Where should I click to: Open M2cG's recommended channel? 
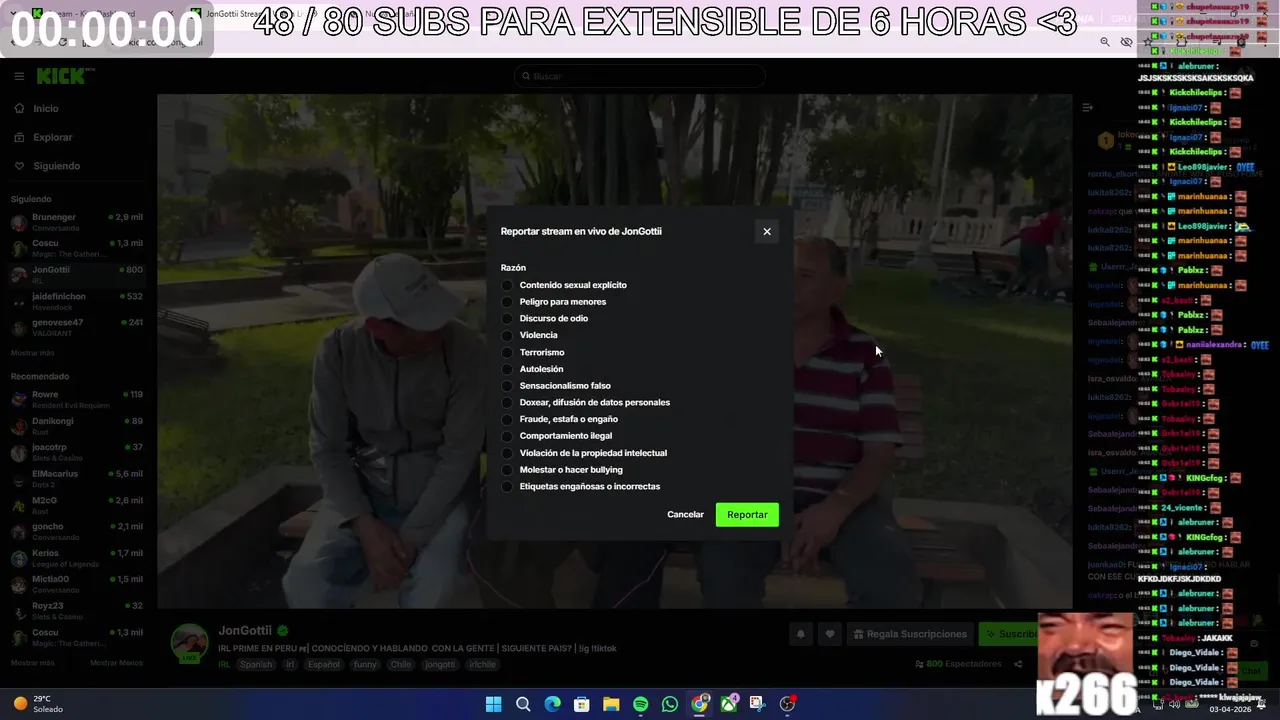tap(78, 505)
